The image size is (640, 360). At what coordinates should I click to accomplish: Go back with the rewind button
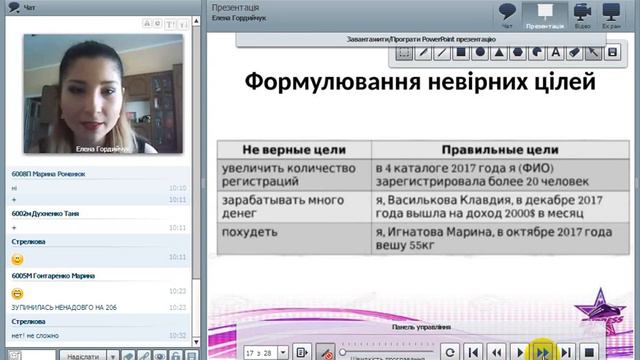(496, 352)
